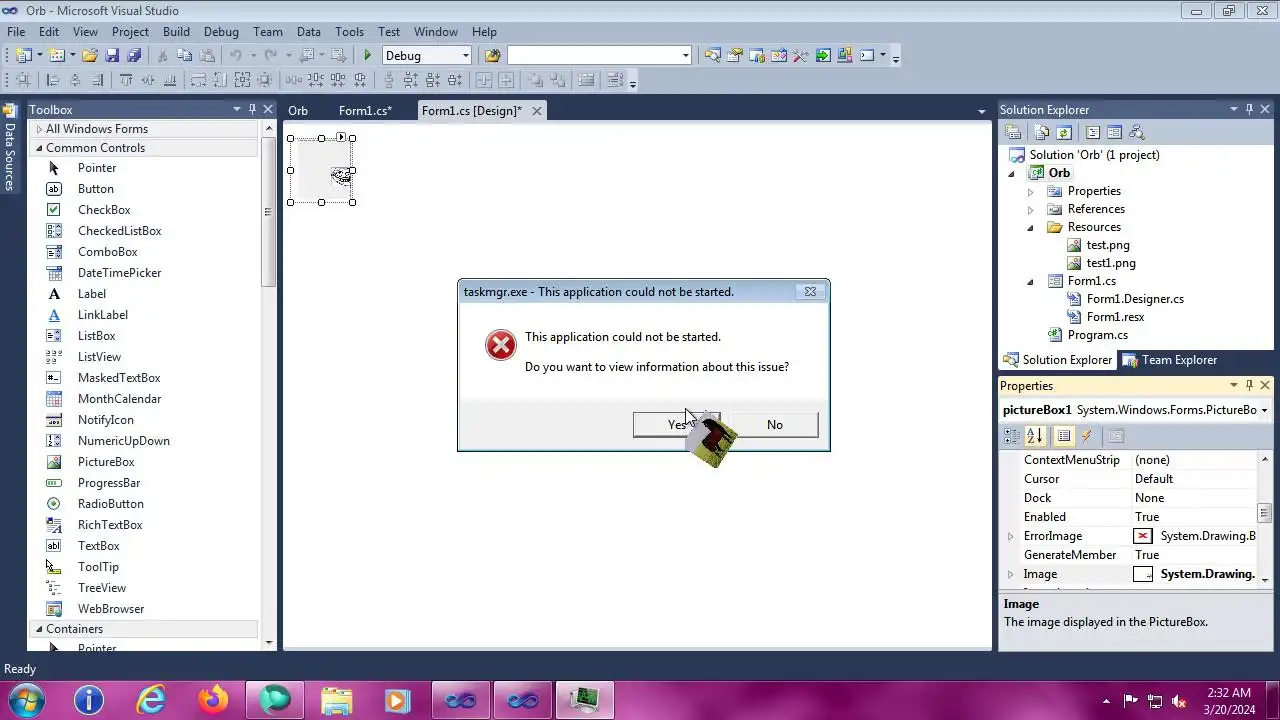Click Show All Files in Solution Explorer

click(x=1042, y=132)
